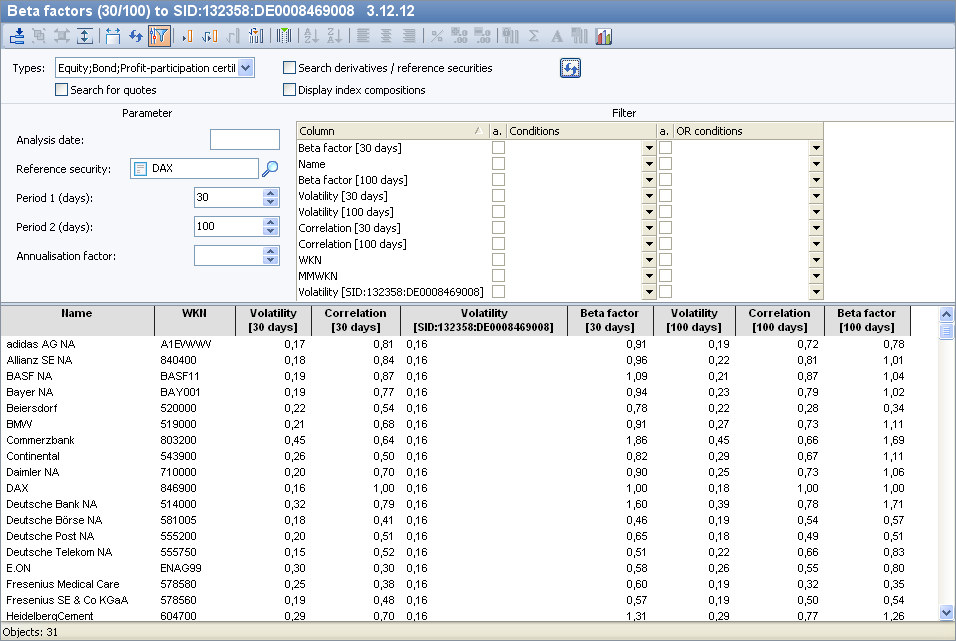
Task: Open the Types dropdown list
Action: coord(246,68)
